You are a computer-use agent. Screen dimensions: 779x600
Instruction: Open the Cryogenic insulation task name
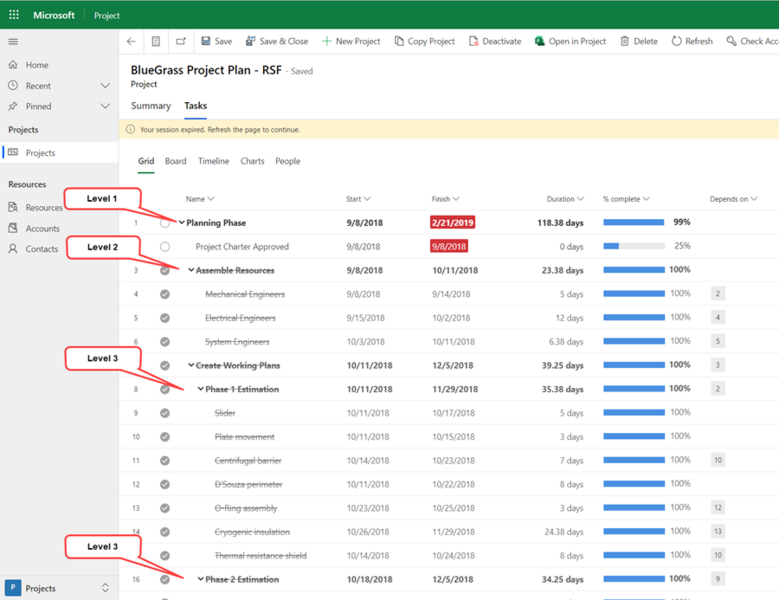pos(252,532)
